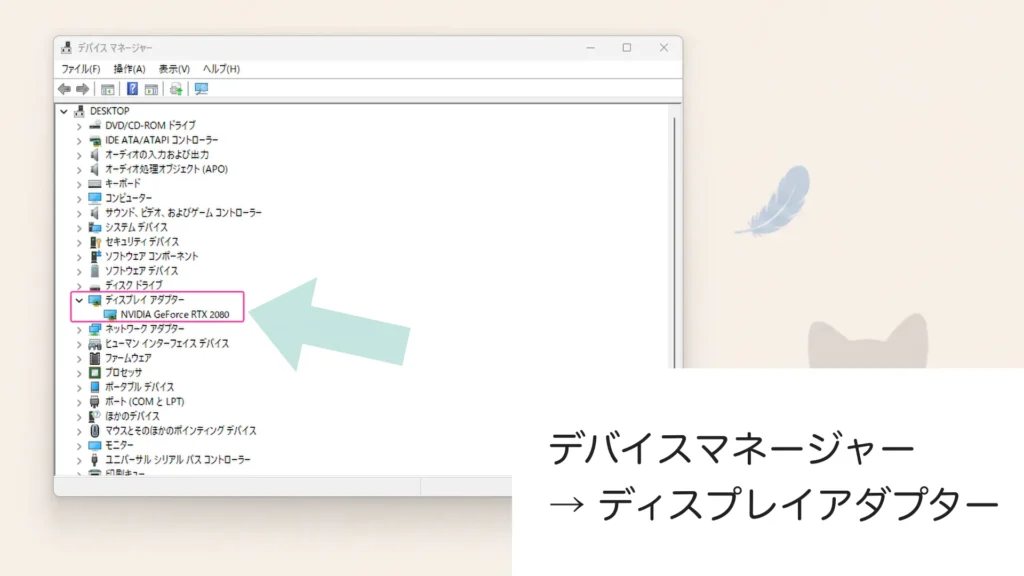This screenshot has height=576, width=1024.
Task: Open the 操作(A) menu
Action: click(x=129, y=69)
